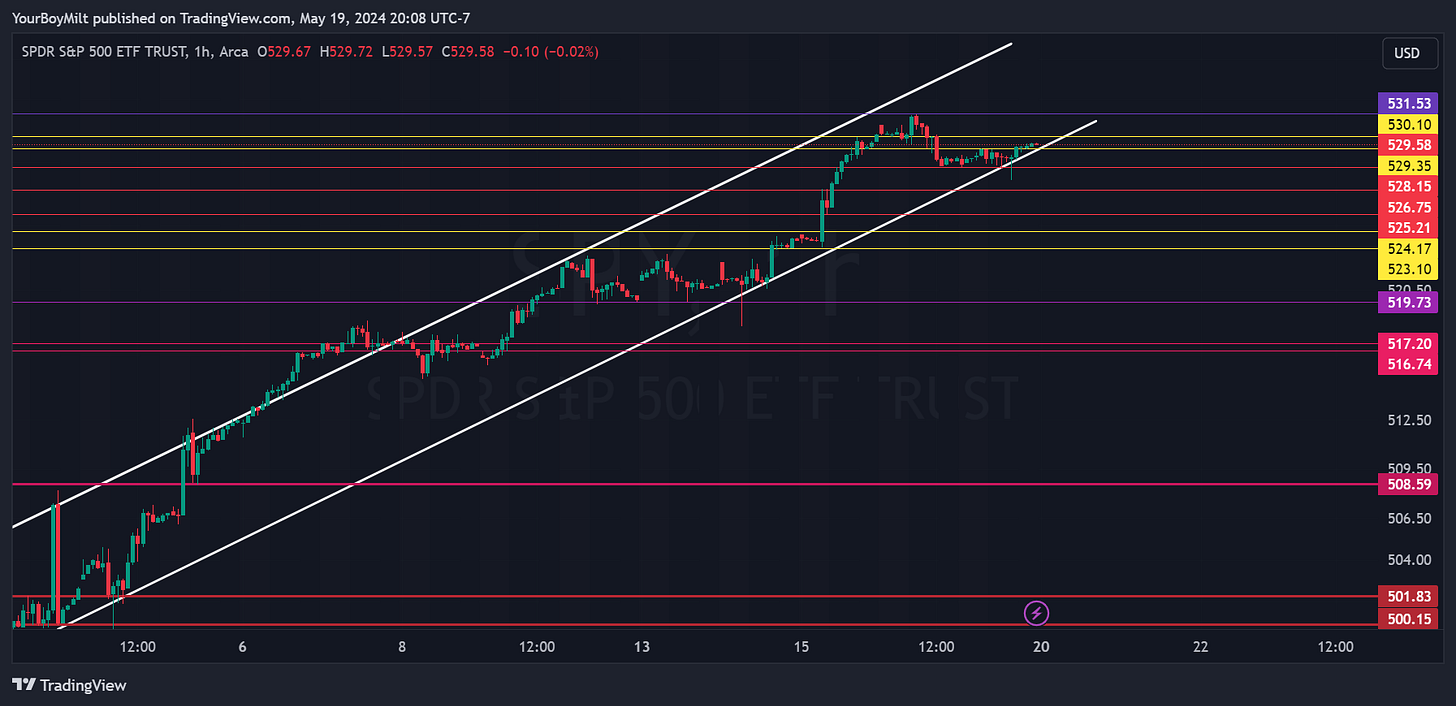
Task: Click the yellow 524.17 price label
Action: 1408,248
